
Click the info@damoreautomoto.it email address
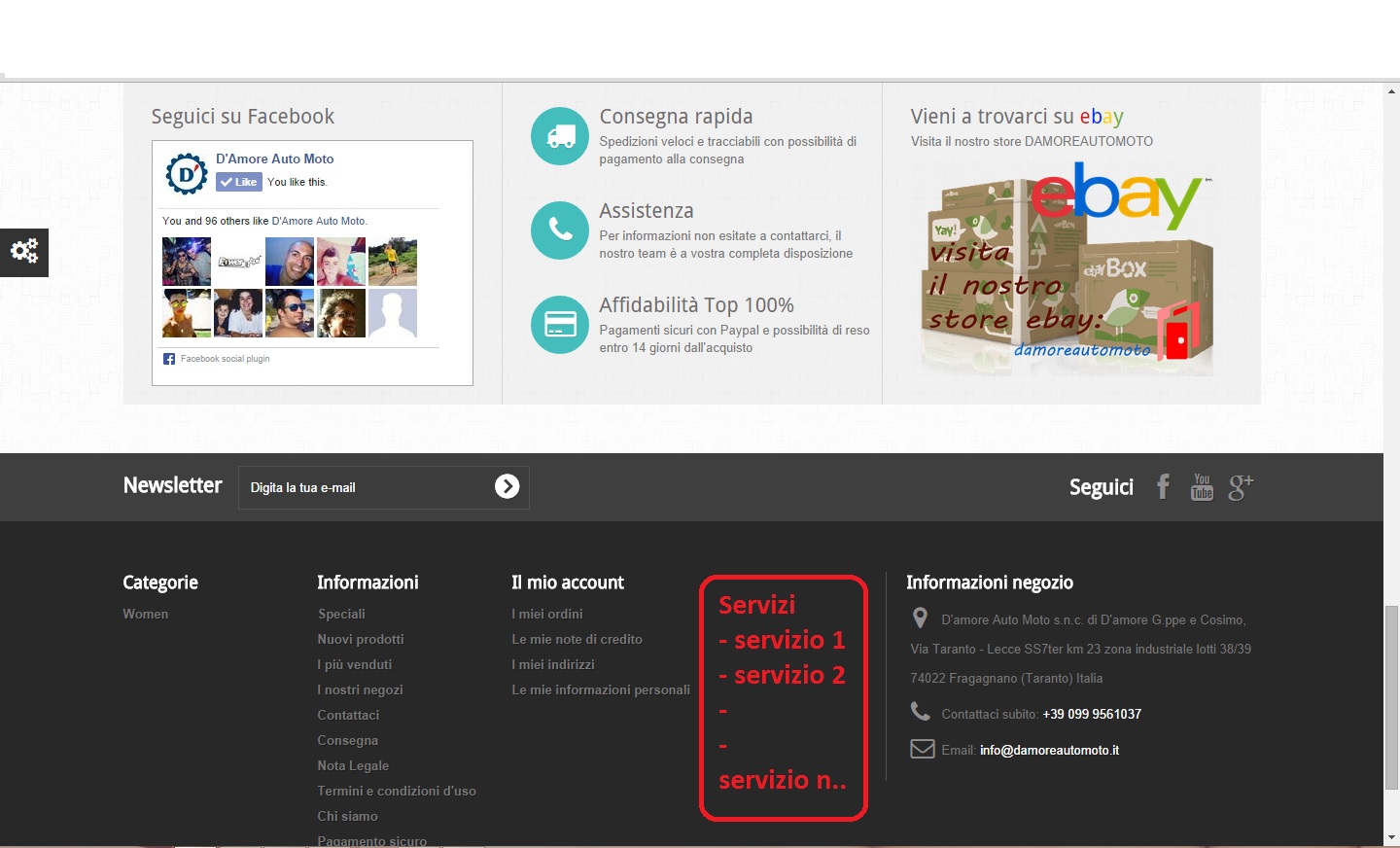click(x=1049, y=750)
